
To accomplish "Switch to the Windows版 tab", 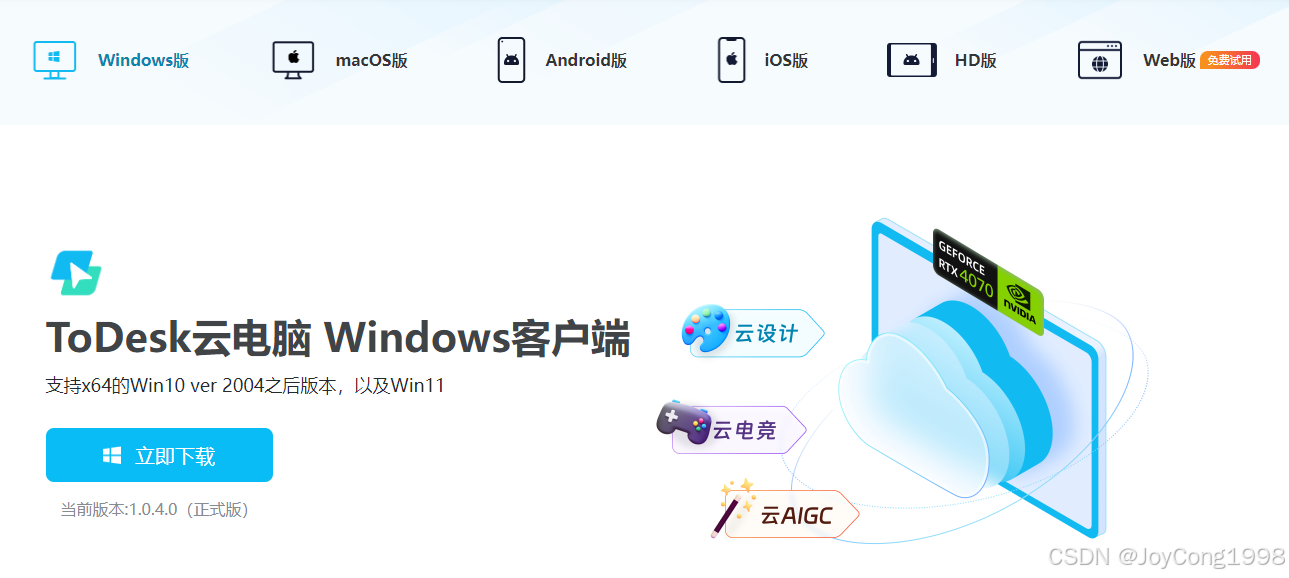I will point(143,60).
